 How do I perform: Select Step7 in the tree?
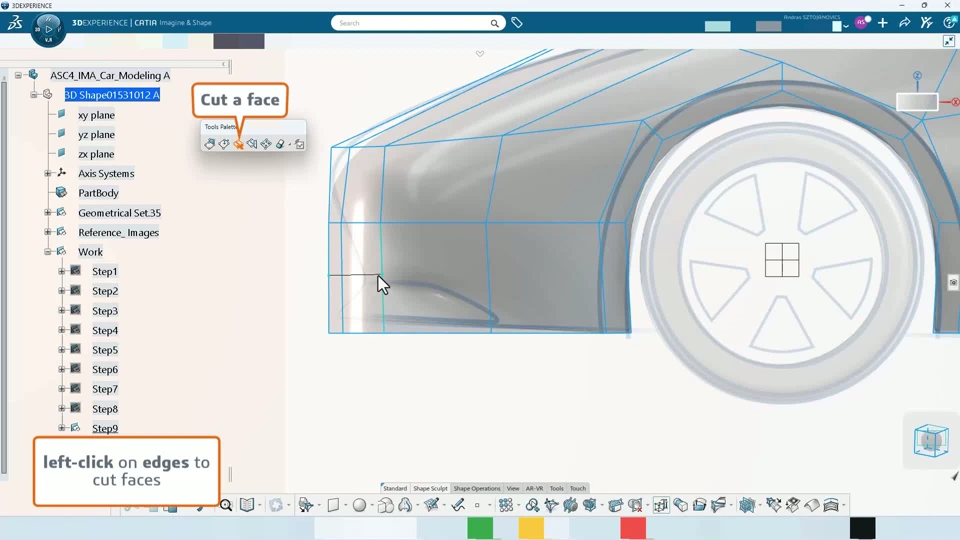click(105, 389)
